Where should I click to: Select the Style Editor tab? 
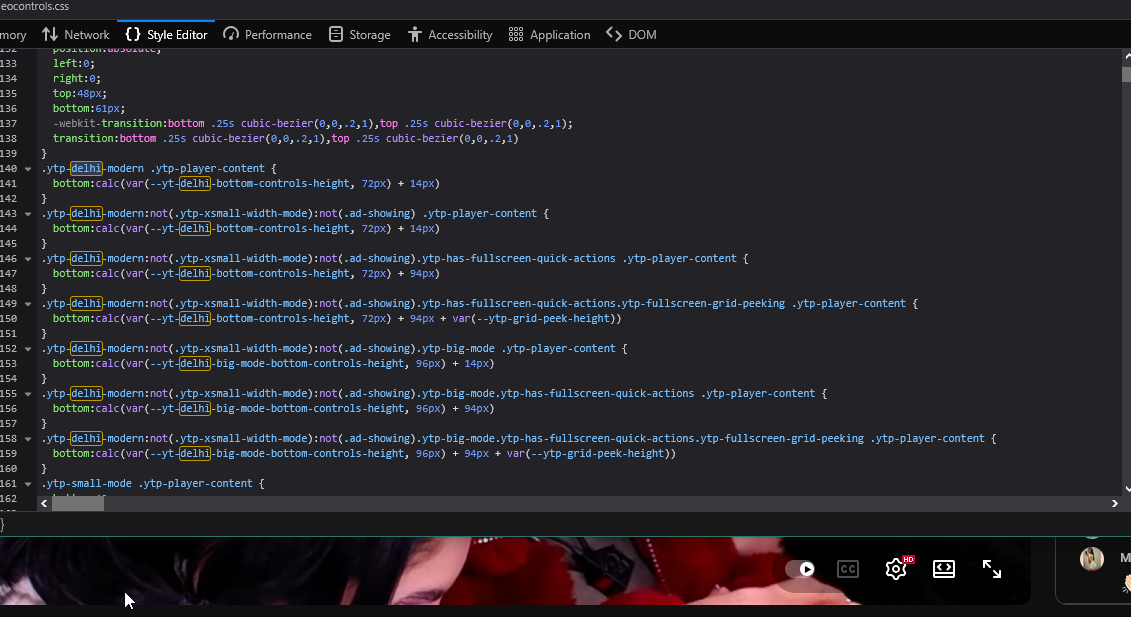click(x=166, y=35)
